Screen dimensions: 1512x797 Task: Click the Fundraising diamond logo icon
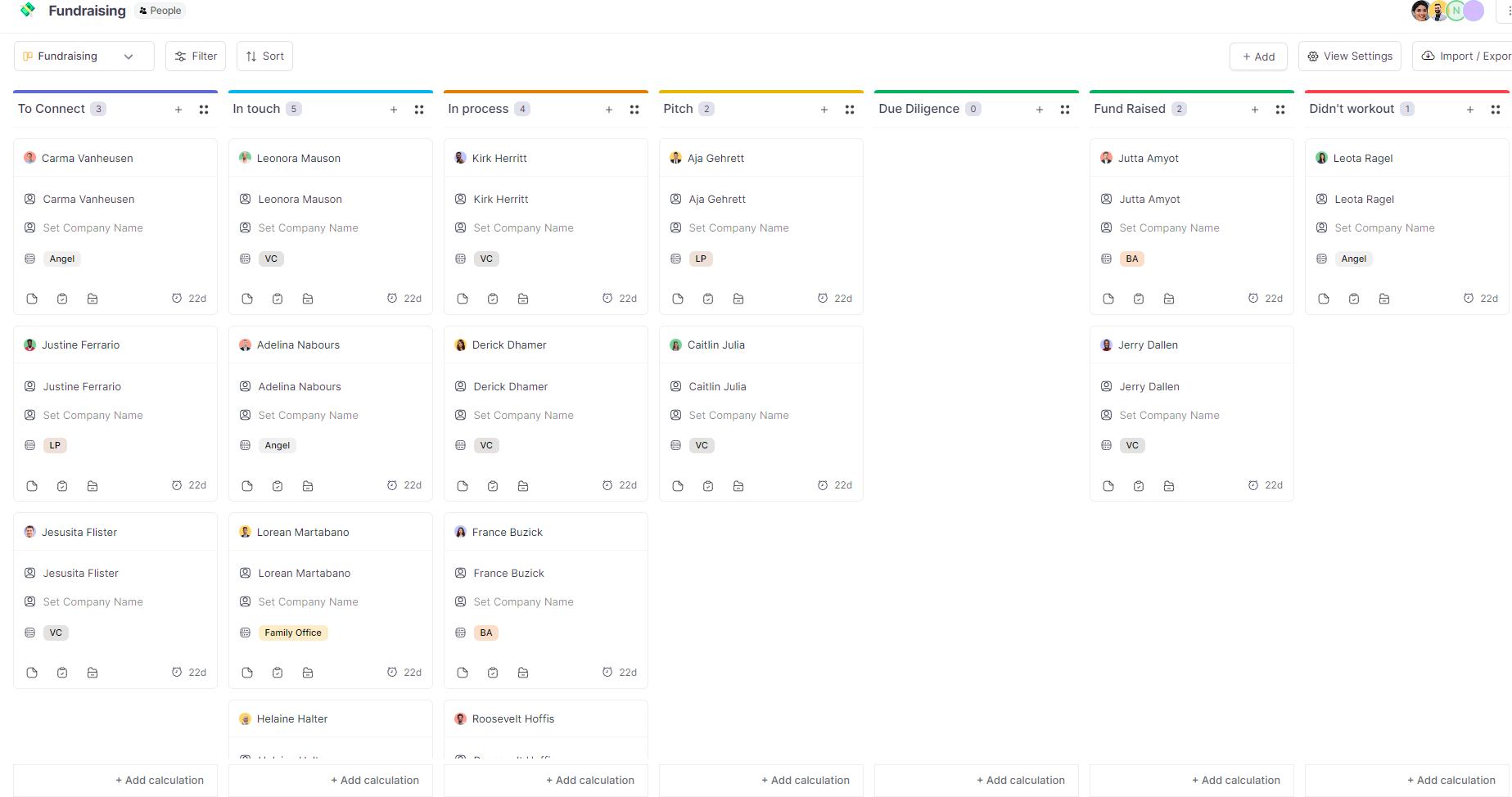coord(27,10)
